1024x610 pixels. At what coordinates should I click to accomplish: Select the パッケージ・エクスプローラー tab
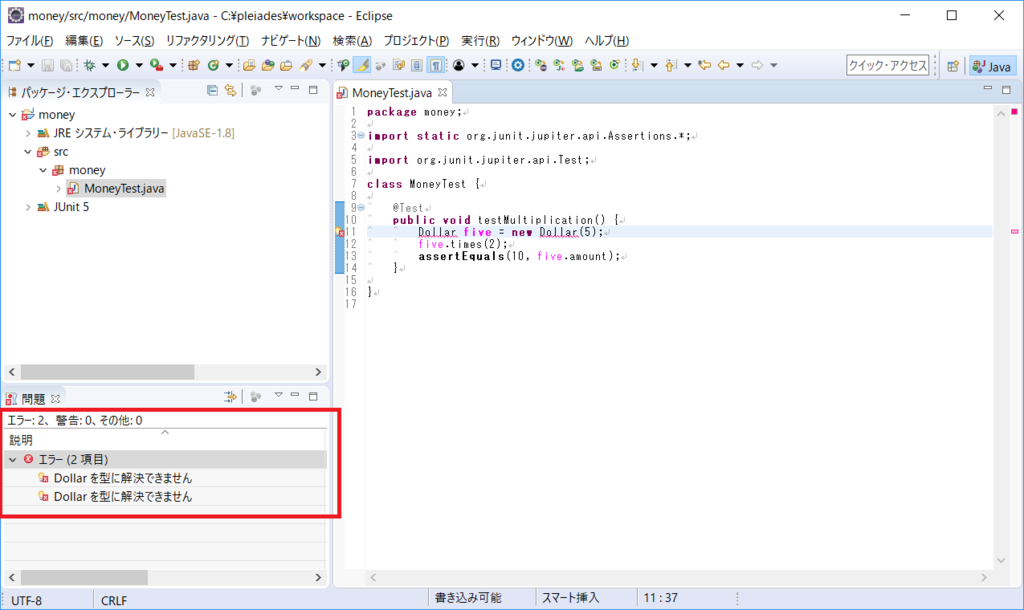(80, 92)
